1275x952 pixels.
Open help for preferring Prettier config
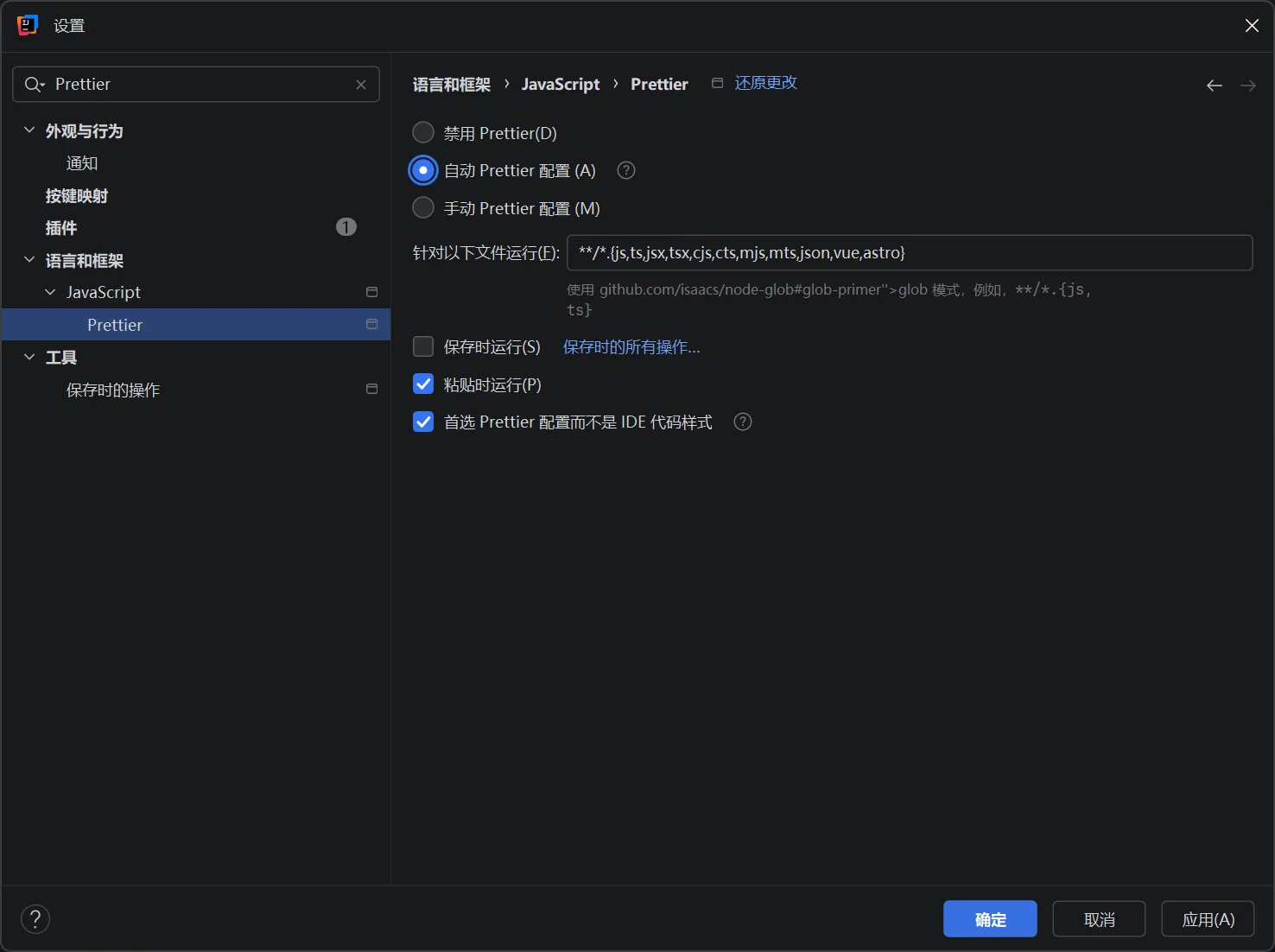tap(743, 422)
